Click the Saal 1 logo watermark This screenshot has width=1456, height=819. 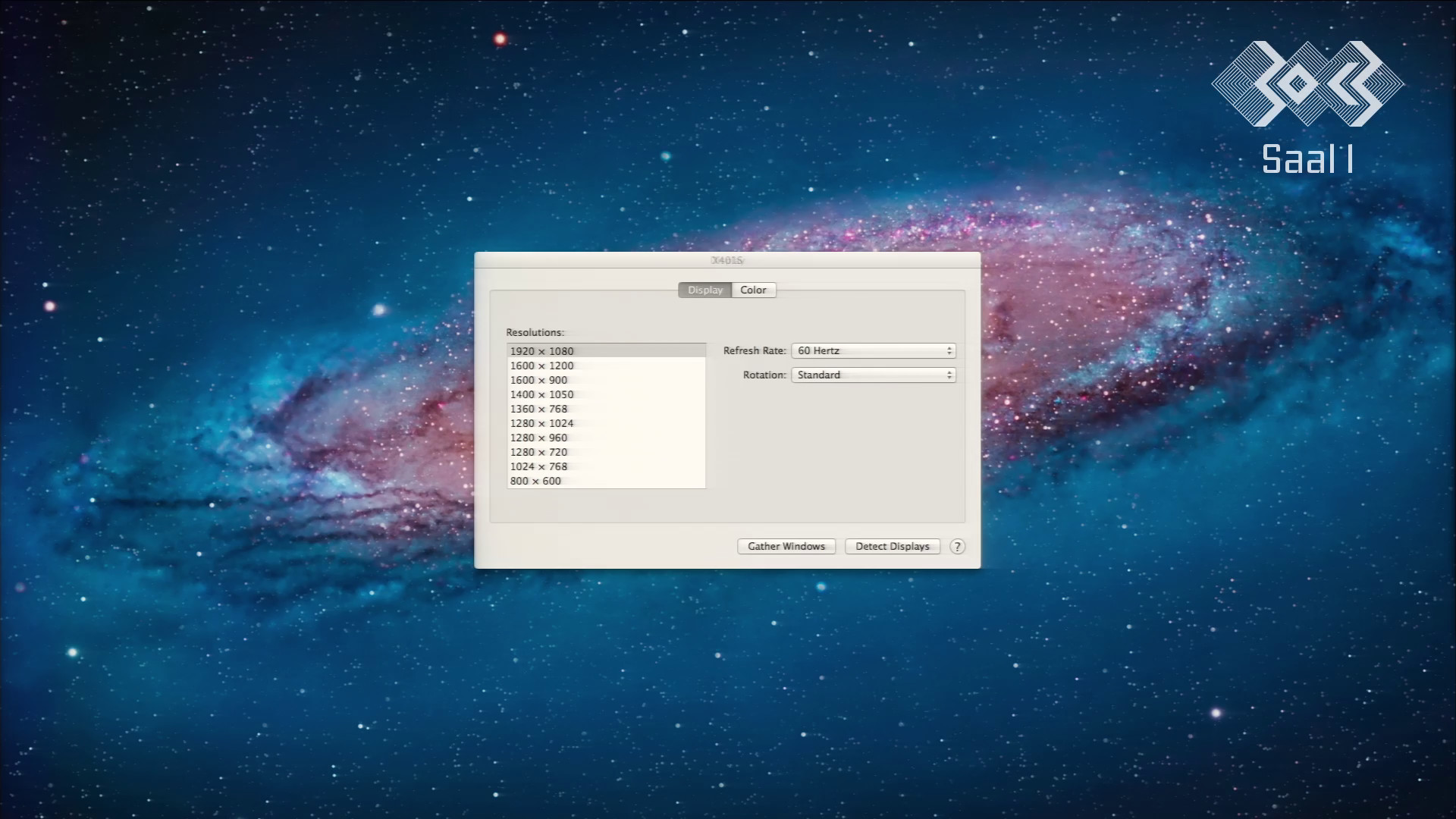1307,107
